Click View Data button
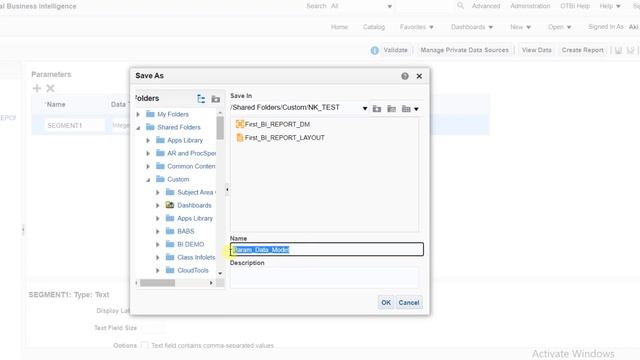The height and width of the screenshot is (360, 640). tap(536, 50)
